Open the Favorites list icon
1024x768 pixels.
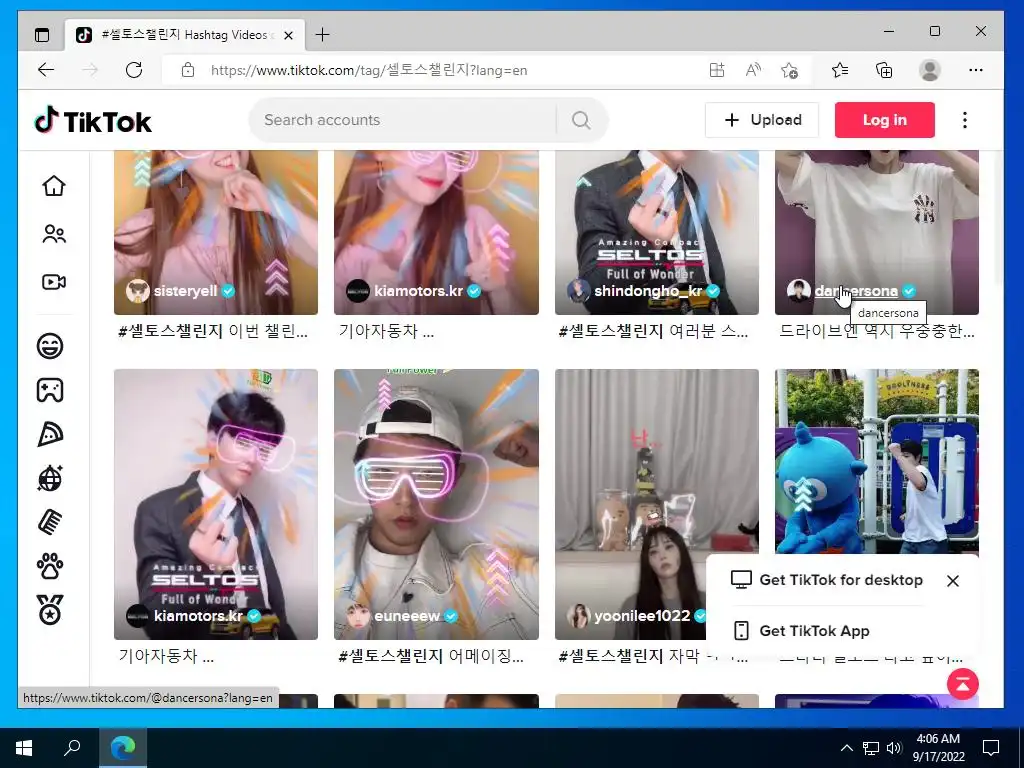click(x=840, y=70)
